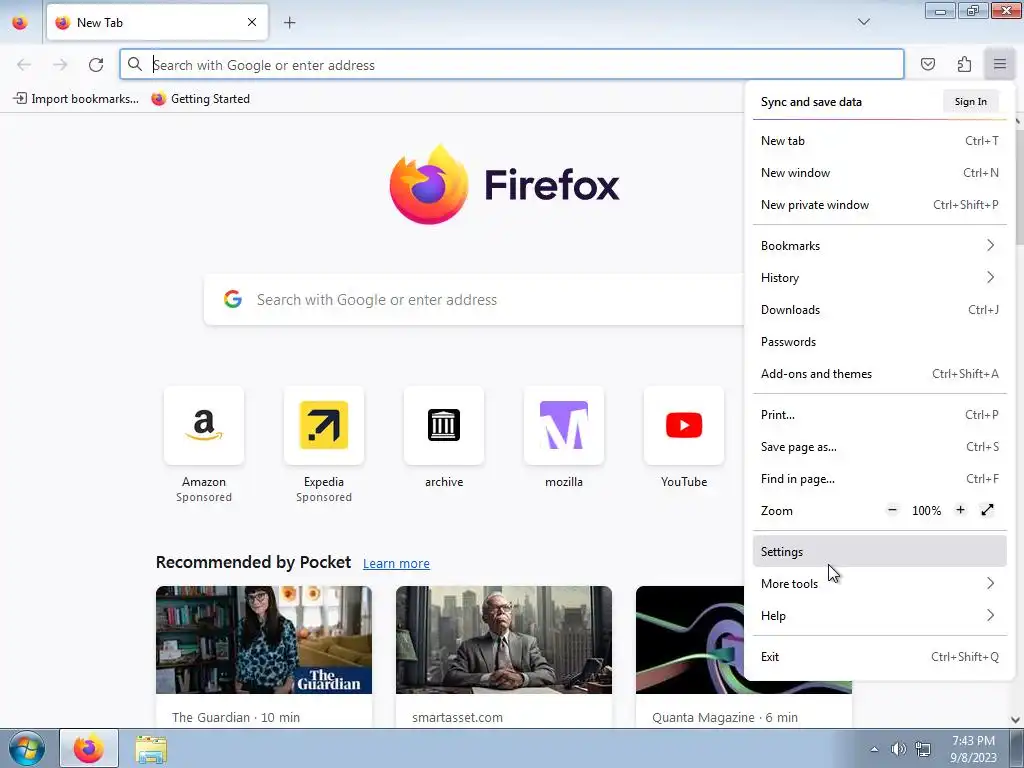
Task: Reload the current page
Action: [x=96, y=65]
